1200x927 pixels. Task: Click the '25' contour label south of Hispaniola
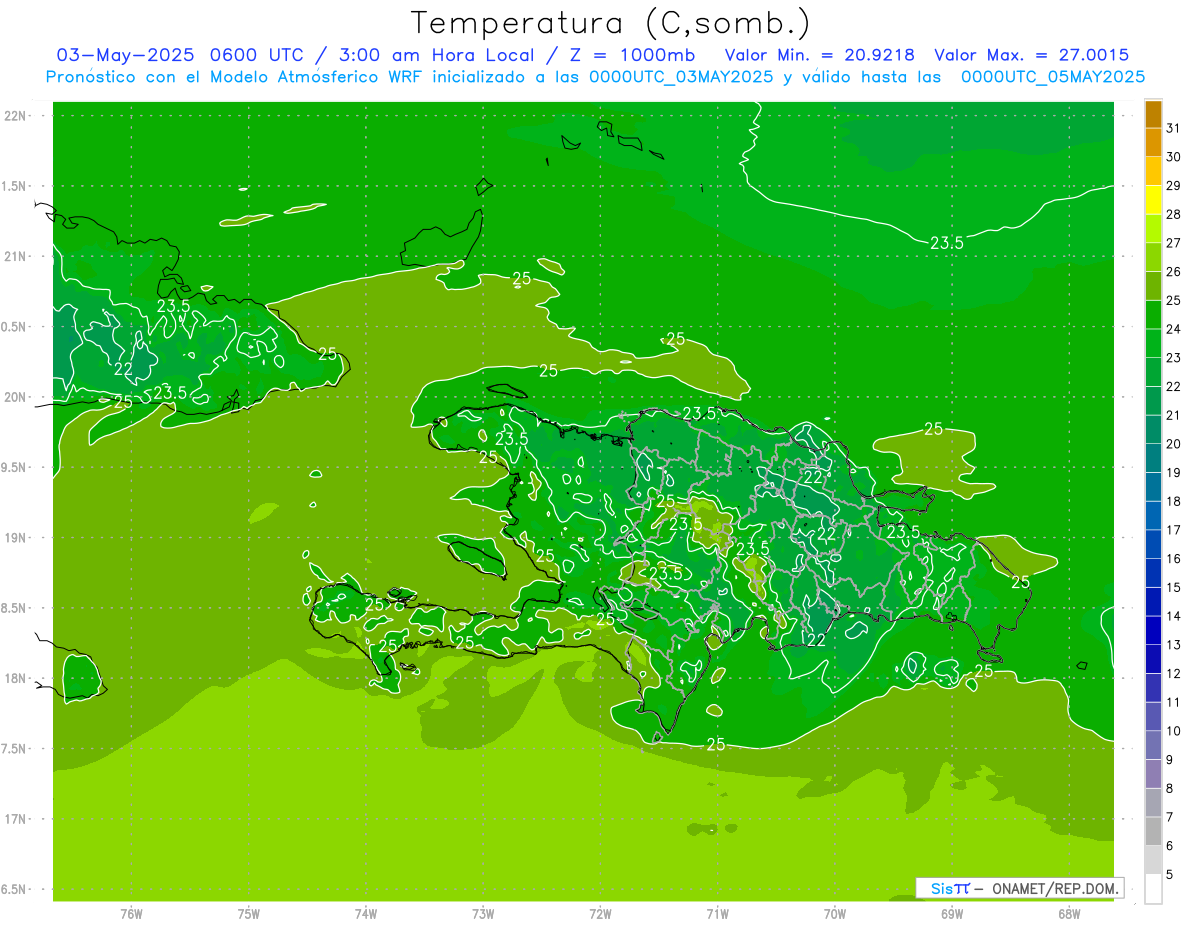coord(716,744)
